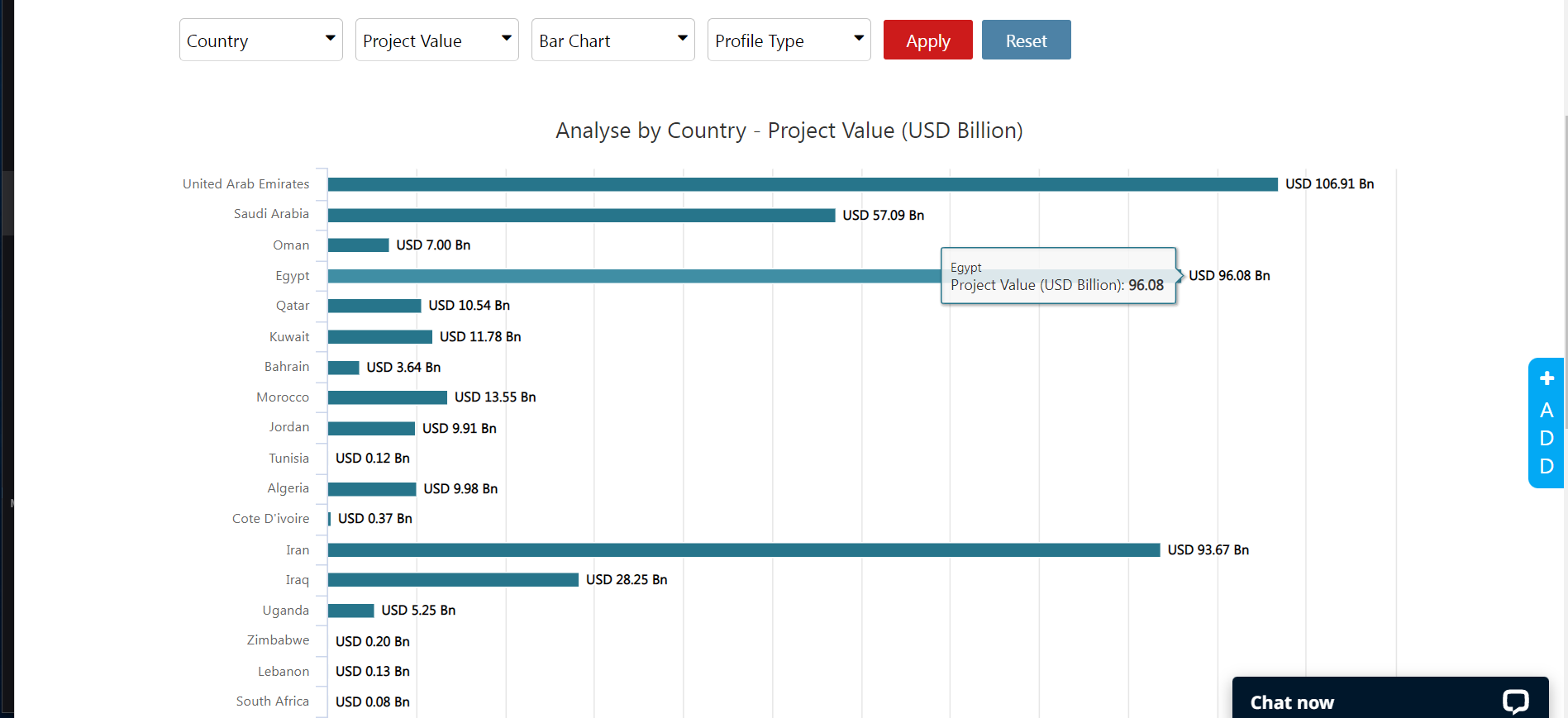
Task: Click the Algeria bar
Action: pyautogui.click(x=372, y=489)
